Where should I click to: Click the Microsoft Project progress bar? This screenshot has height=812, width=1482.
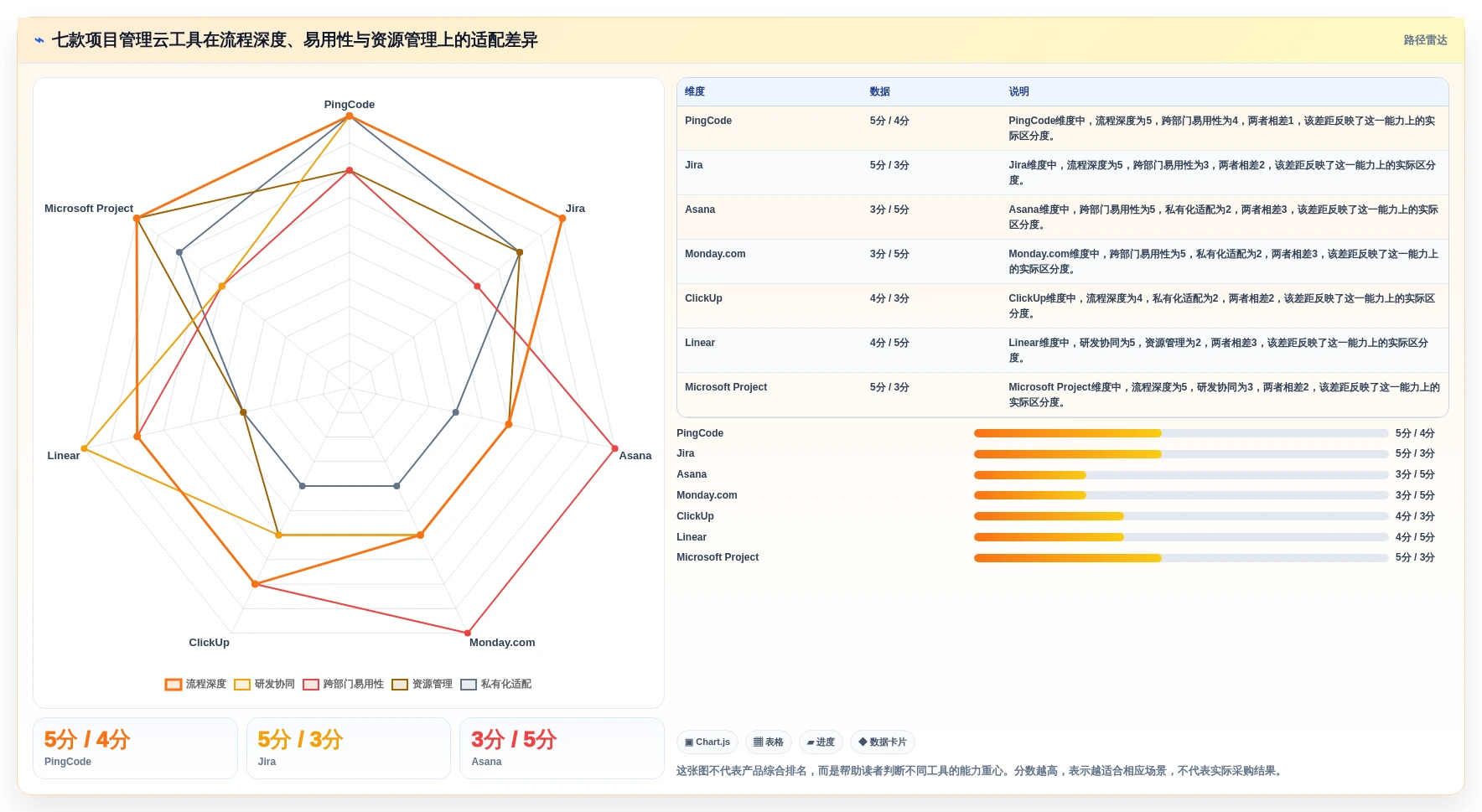point(1181,558)
